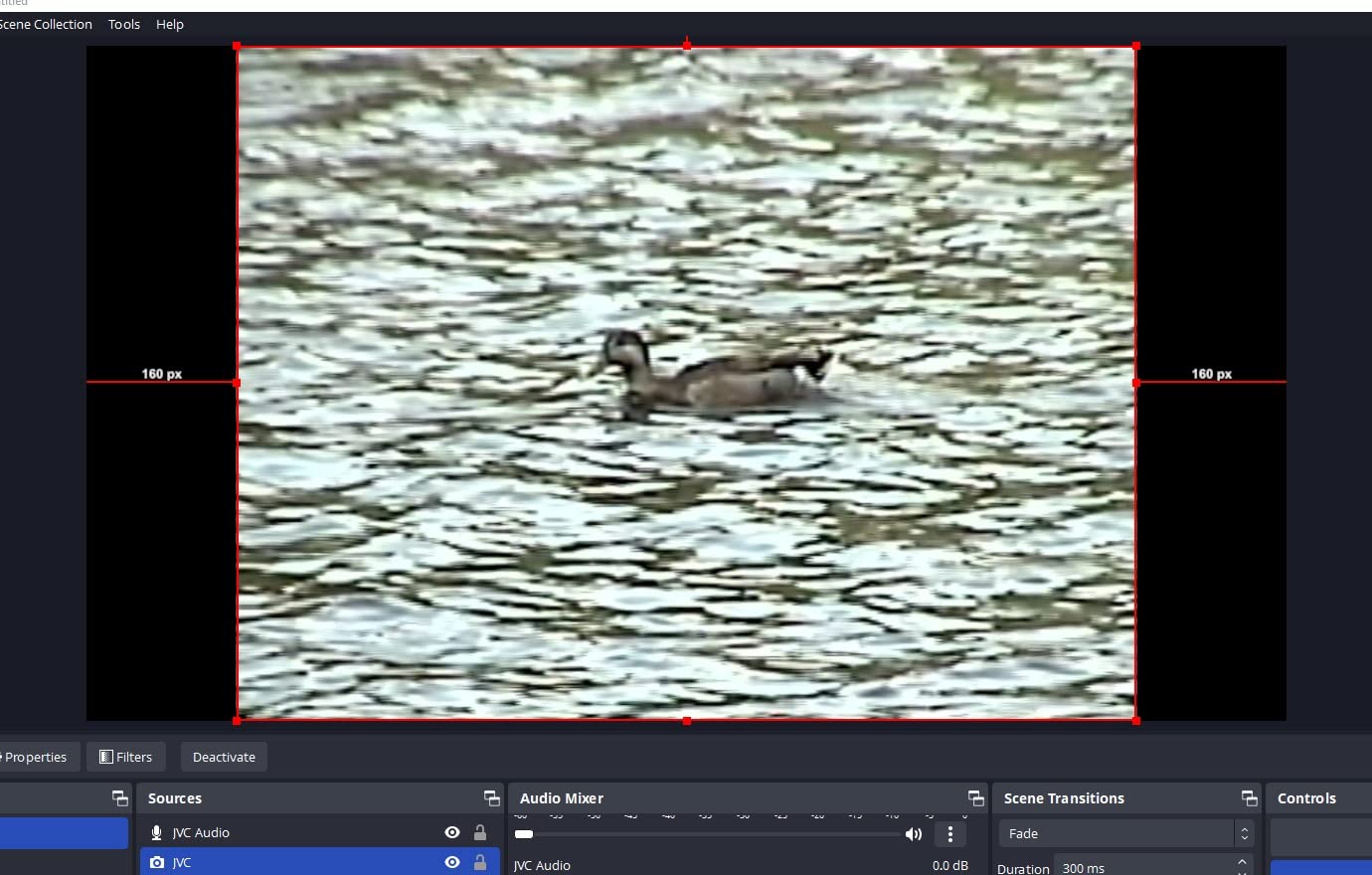1372x875 pixels.
Task: Click the camera icon of JVC source
Action: [x=156, y=863]
